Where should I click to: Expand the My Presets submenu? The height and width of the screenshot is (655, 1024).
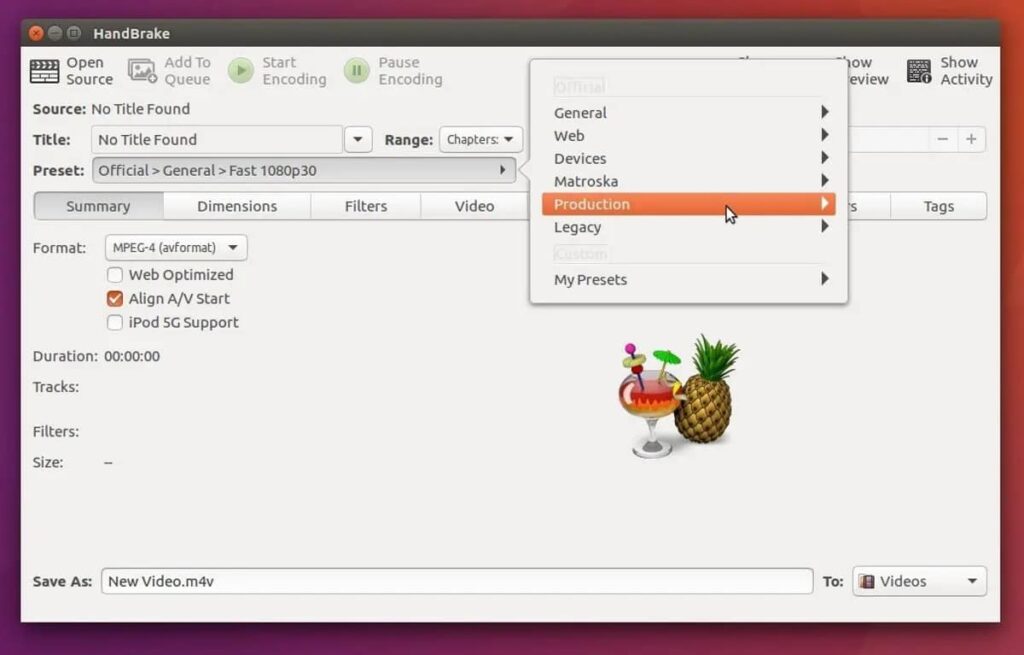click(x=590, y=280)
